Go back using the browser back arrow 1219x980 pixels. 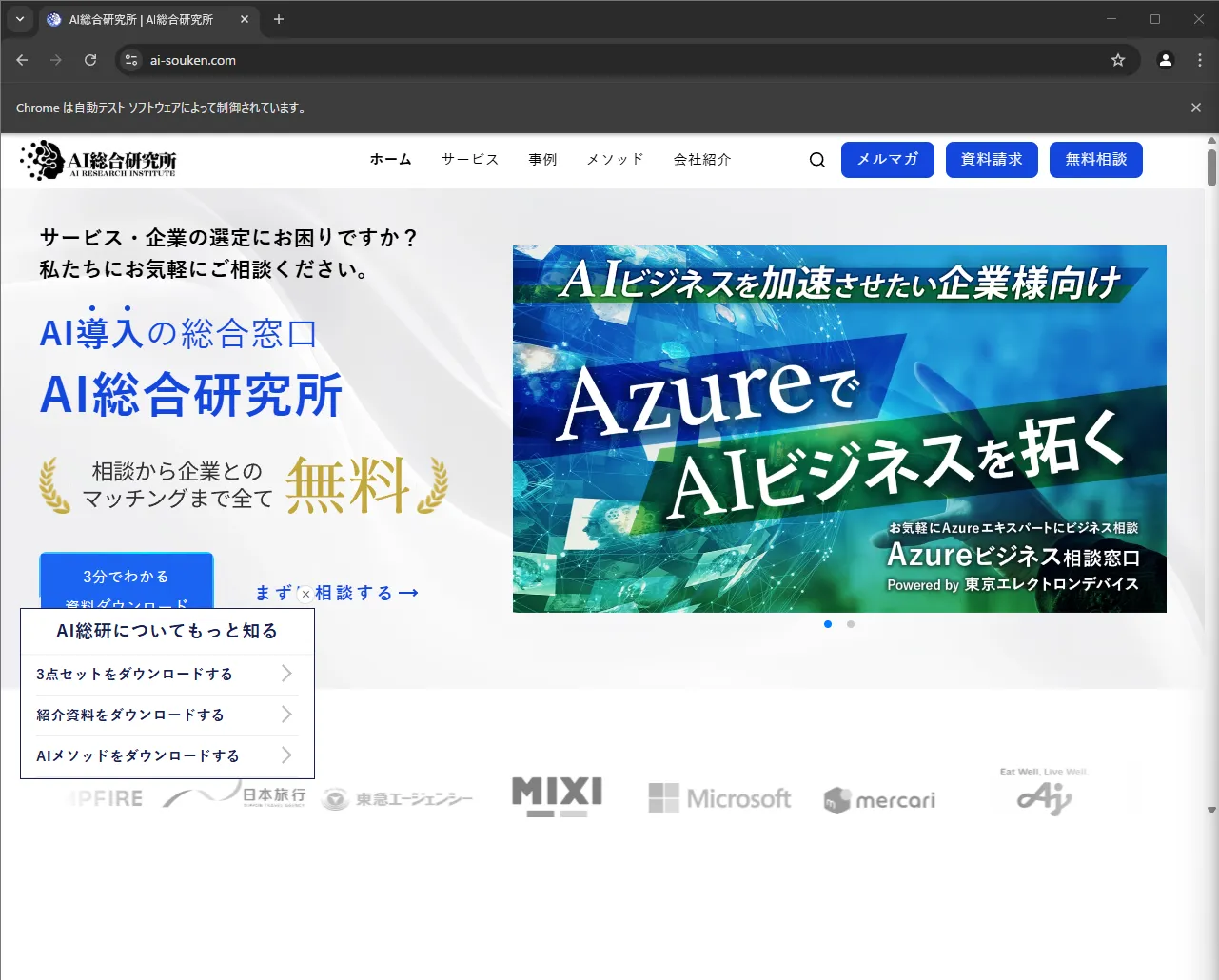click(x=22, y=60)
